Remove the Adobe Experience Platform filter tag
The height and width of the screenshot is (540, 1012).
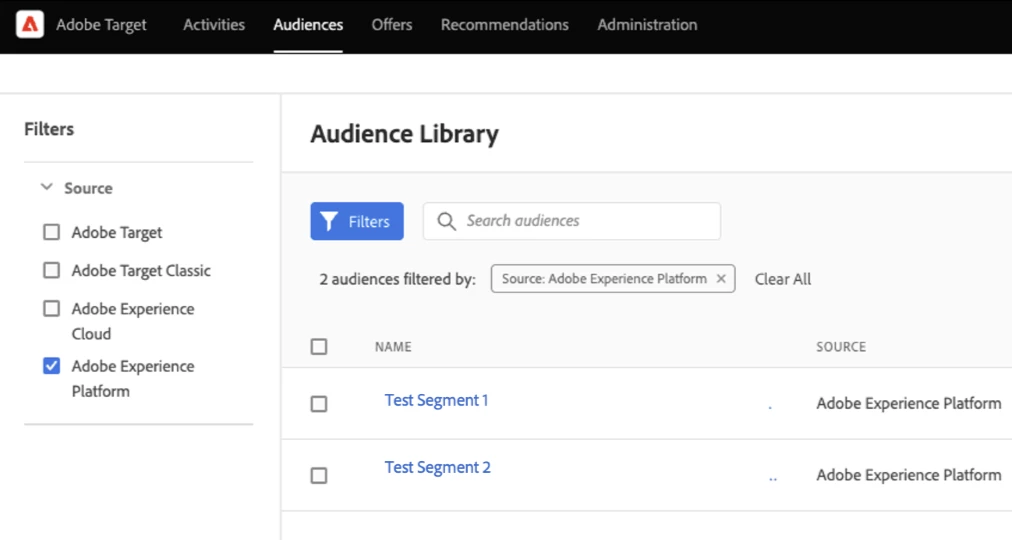721,279
